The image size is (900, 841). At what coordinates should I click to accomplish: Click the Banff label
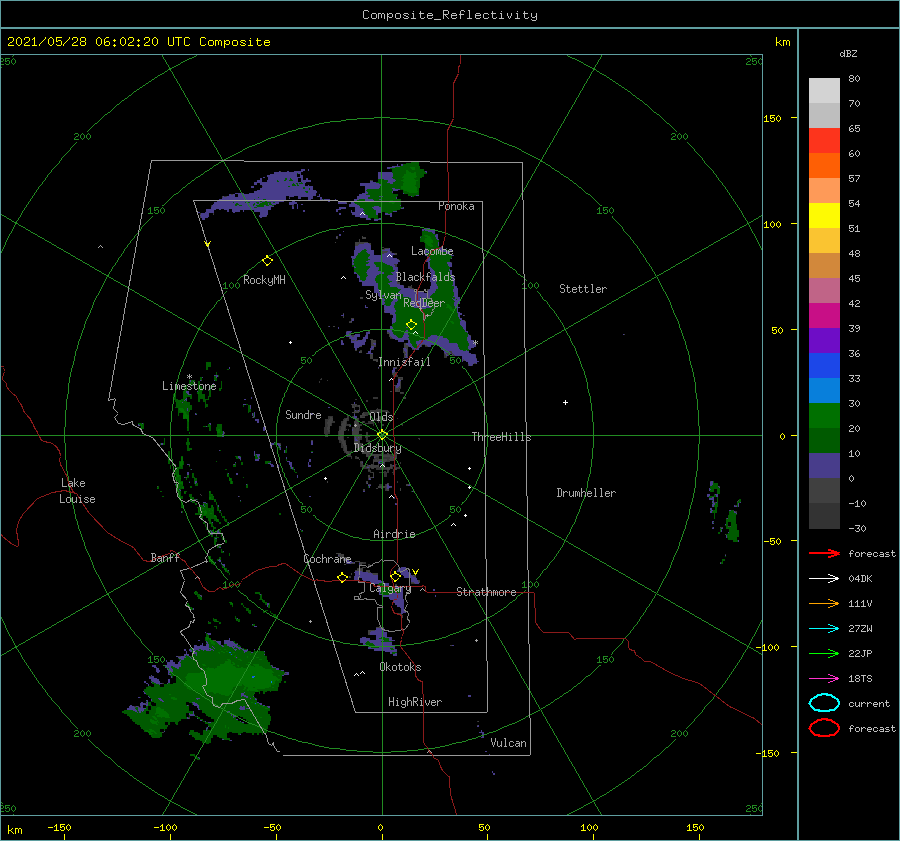(x=165, y=557)
